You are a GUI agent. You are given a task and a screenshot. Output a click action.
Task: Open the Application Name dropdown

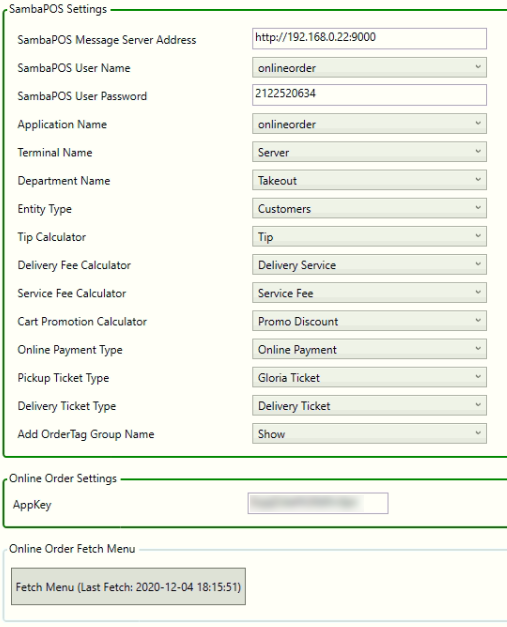tap(369, 124)
